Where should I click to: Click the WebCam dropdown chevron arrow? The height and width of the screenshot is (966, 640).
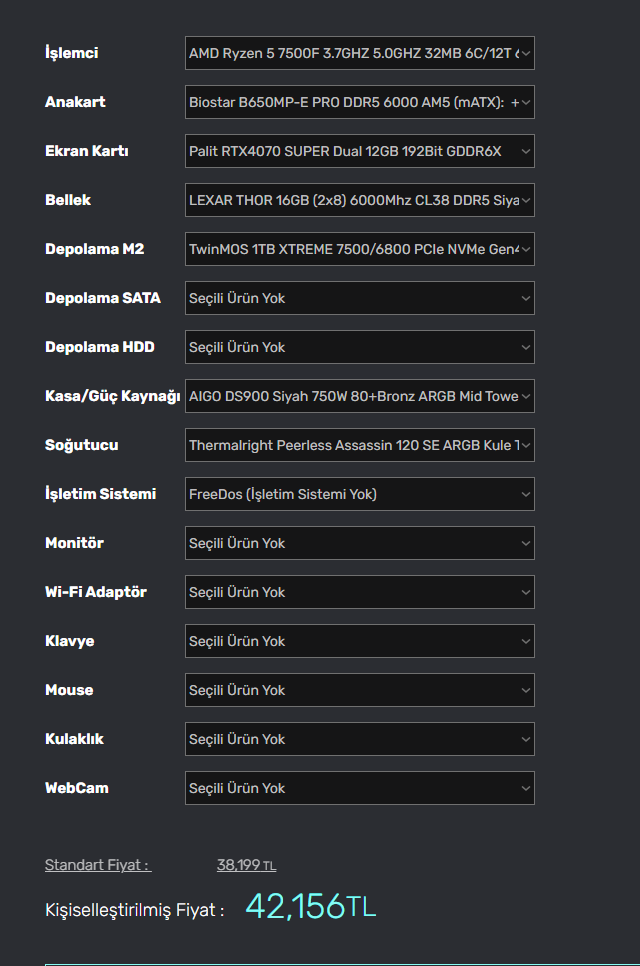pos(526,788)
